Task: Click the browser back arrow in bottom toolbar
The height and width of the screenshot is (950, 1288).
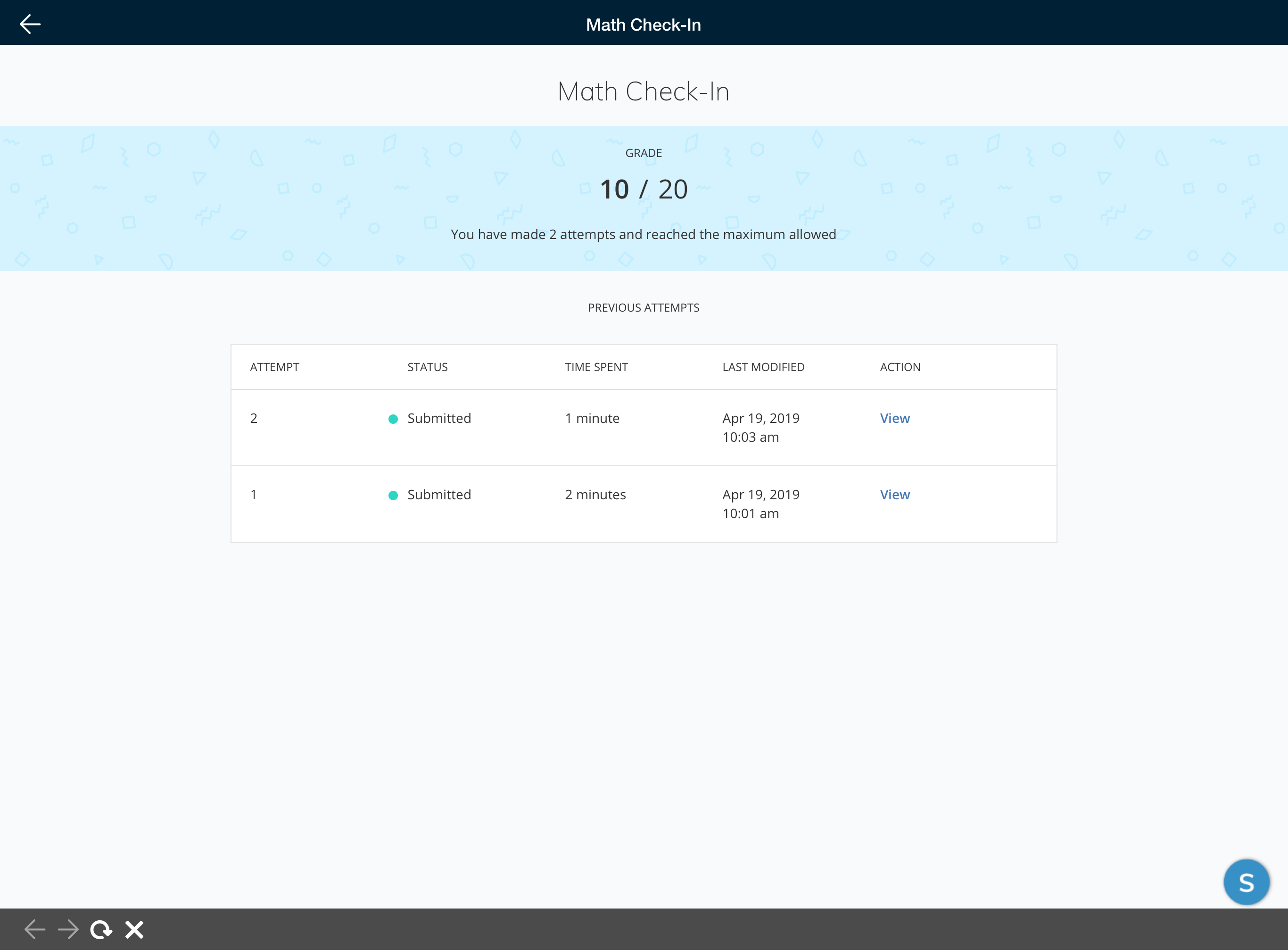Action: tap(34, 929)
